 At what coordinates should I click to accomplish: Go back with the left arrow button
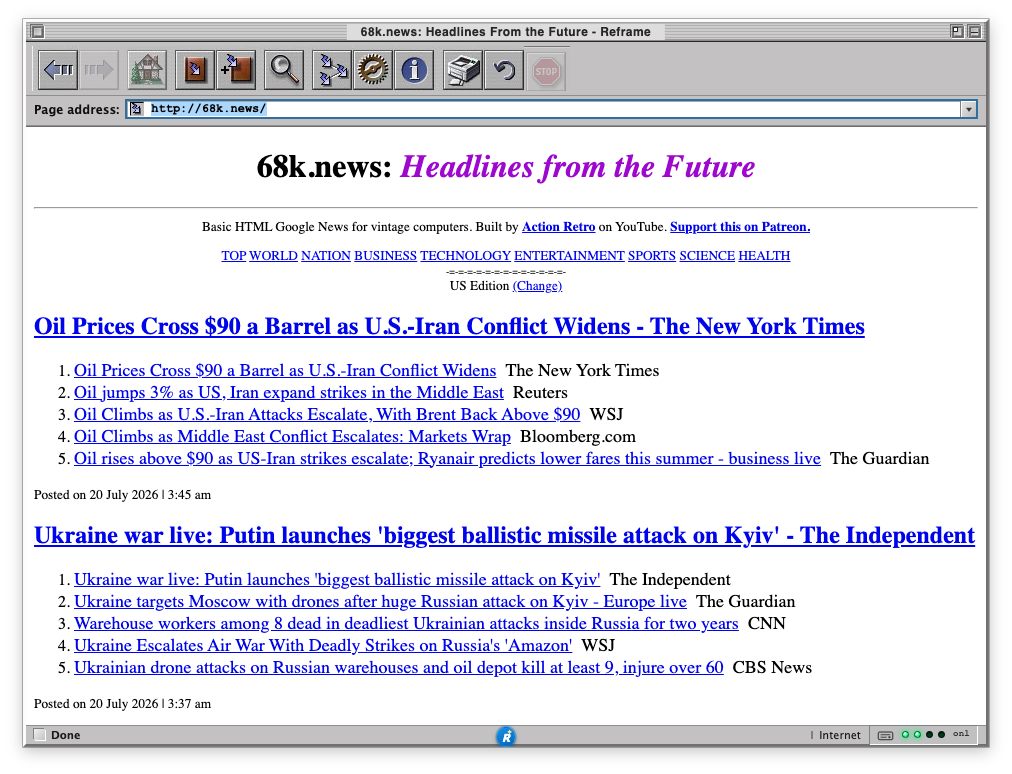pos(58,70)
